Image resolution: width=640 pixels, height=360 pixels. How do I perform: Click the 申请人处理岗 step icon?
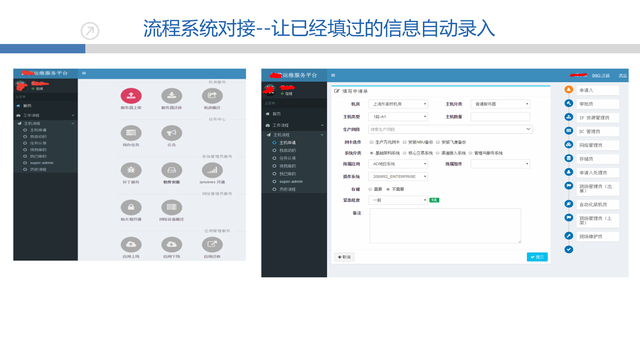coord(569,172)
